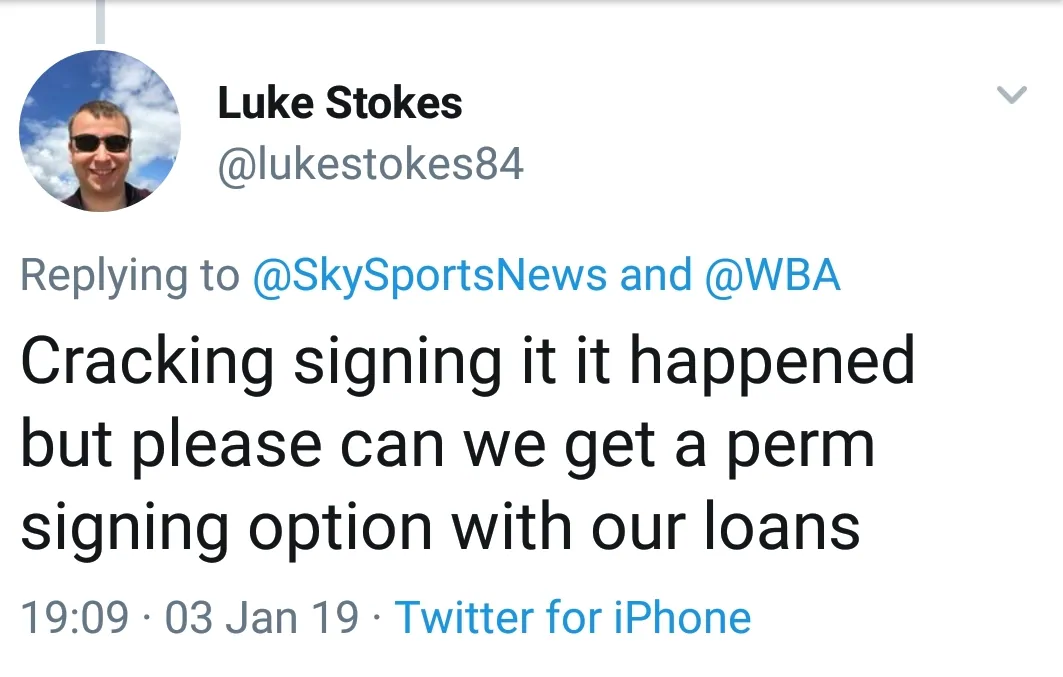
Task: Click the word 'and' between mentions
Action: (655, 275)
